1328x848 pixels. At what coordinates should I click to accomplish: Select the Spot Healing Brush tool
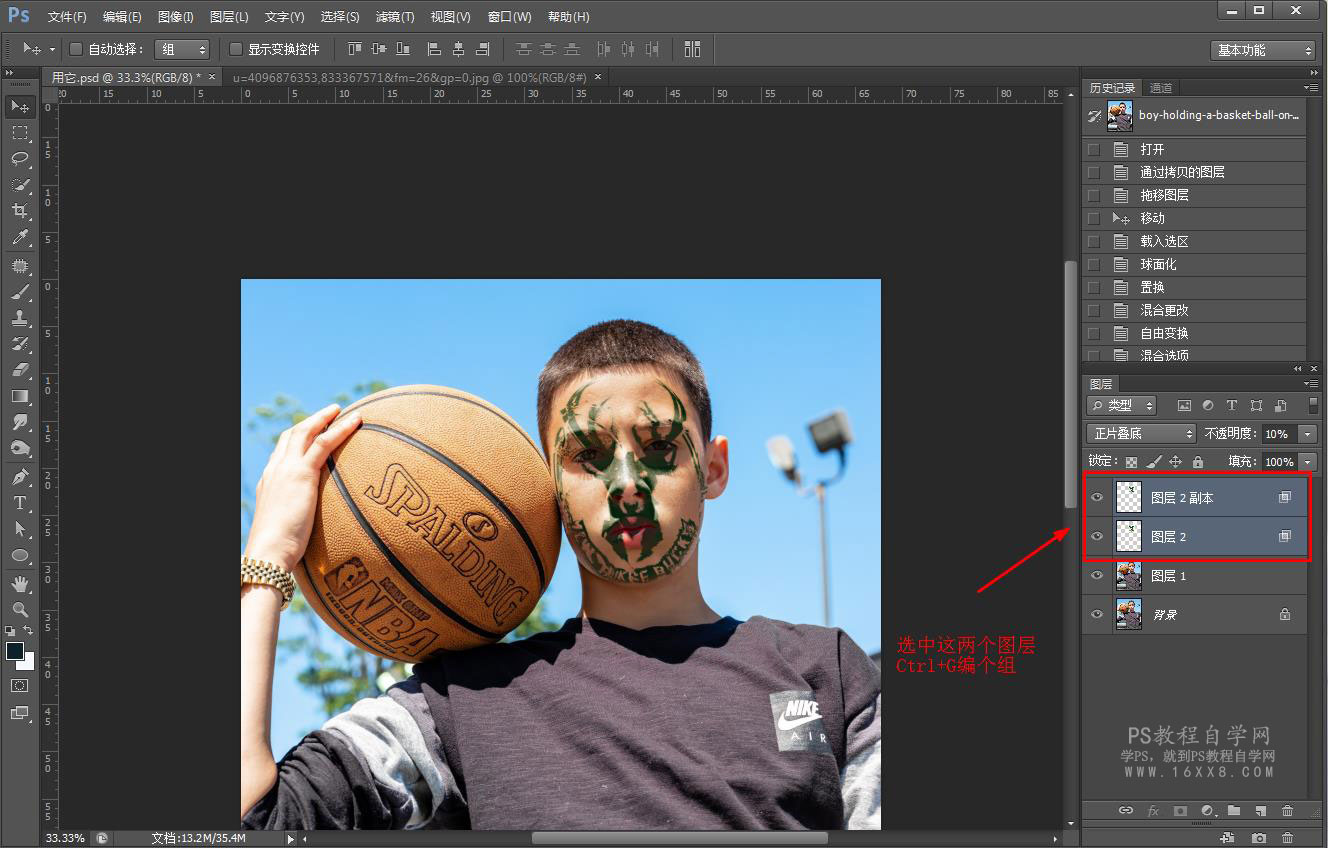pos(20,266)
